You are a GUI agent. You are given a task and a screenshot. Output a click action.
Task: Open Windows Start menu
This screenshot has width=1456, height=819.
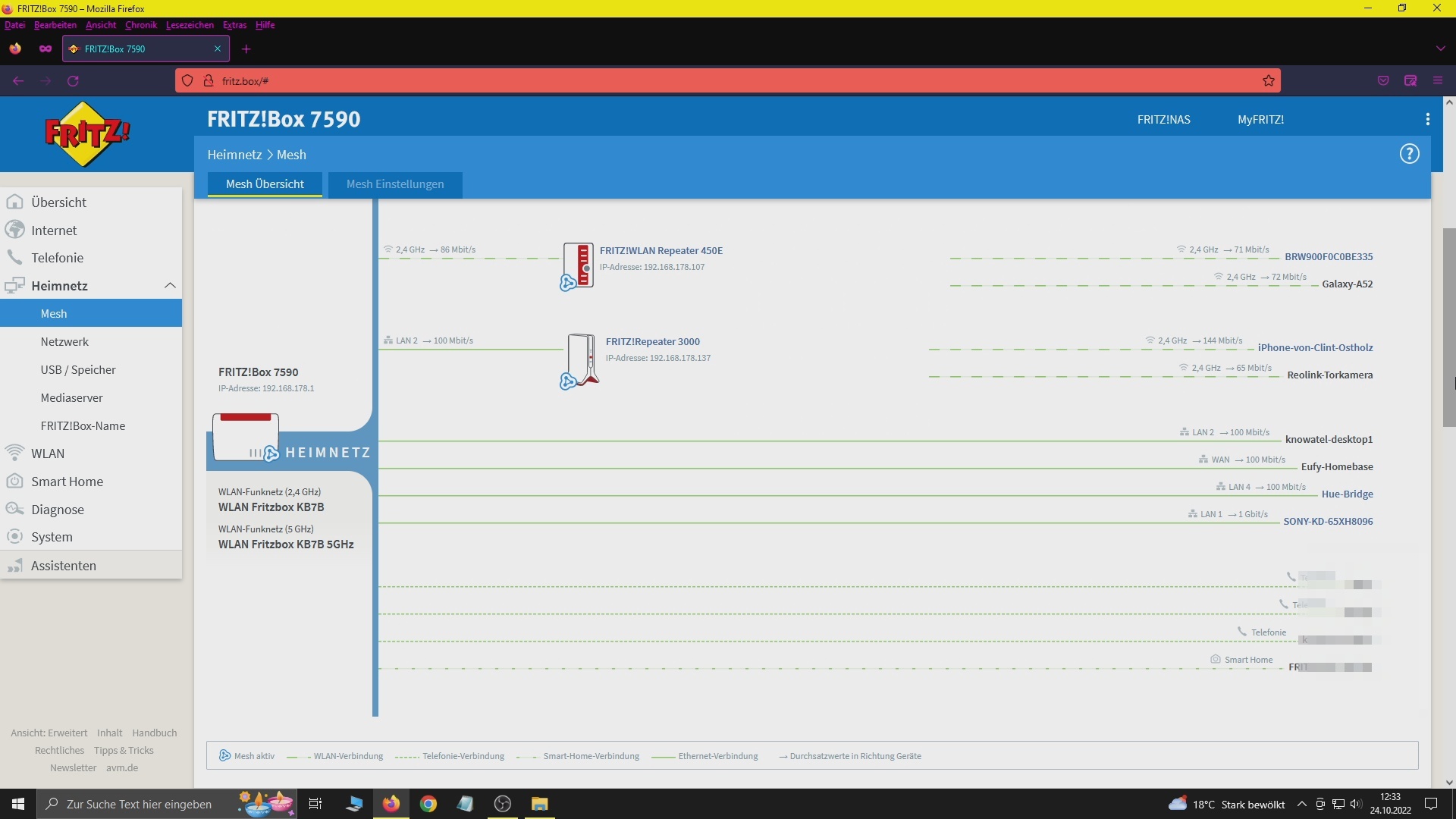pos(18,804)
